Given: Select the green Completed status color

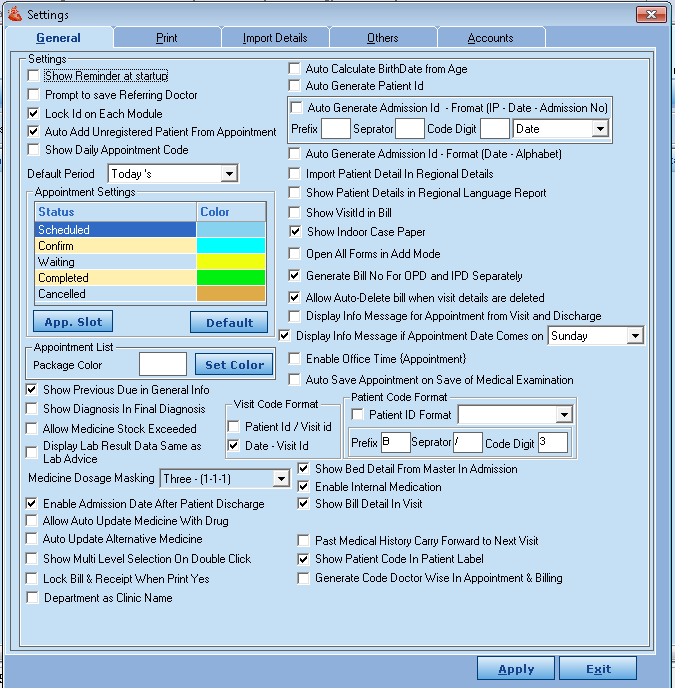Looking at the screenshot, I should pos(232,278).
